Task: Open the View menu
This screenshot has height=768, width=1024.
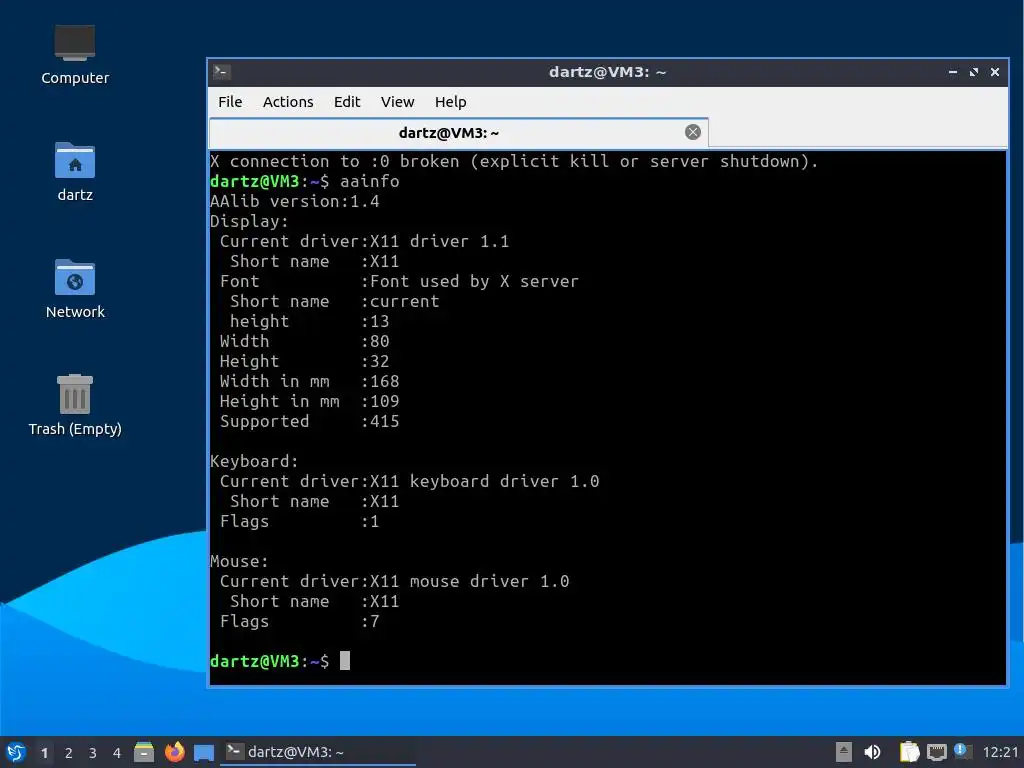Action: coord(397,102)
